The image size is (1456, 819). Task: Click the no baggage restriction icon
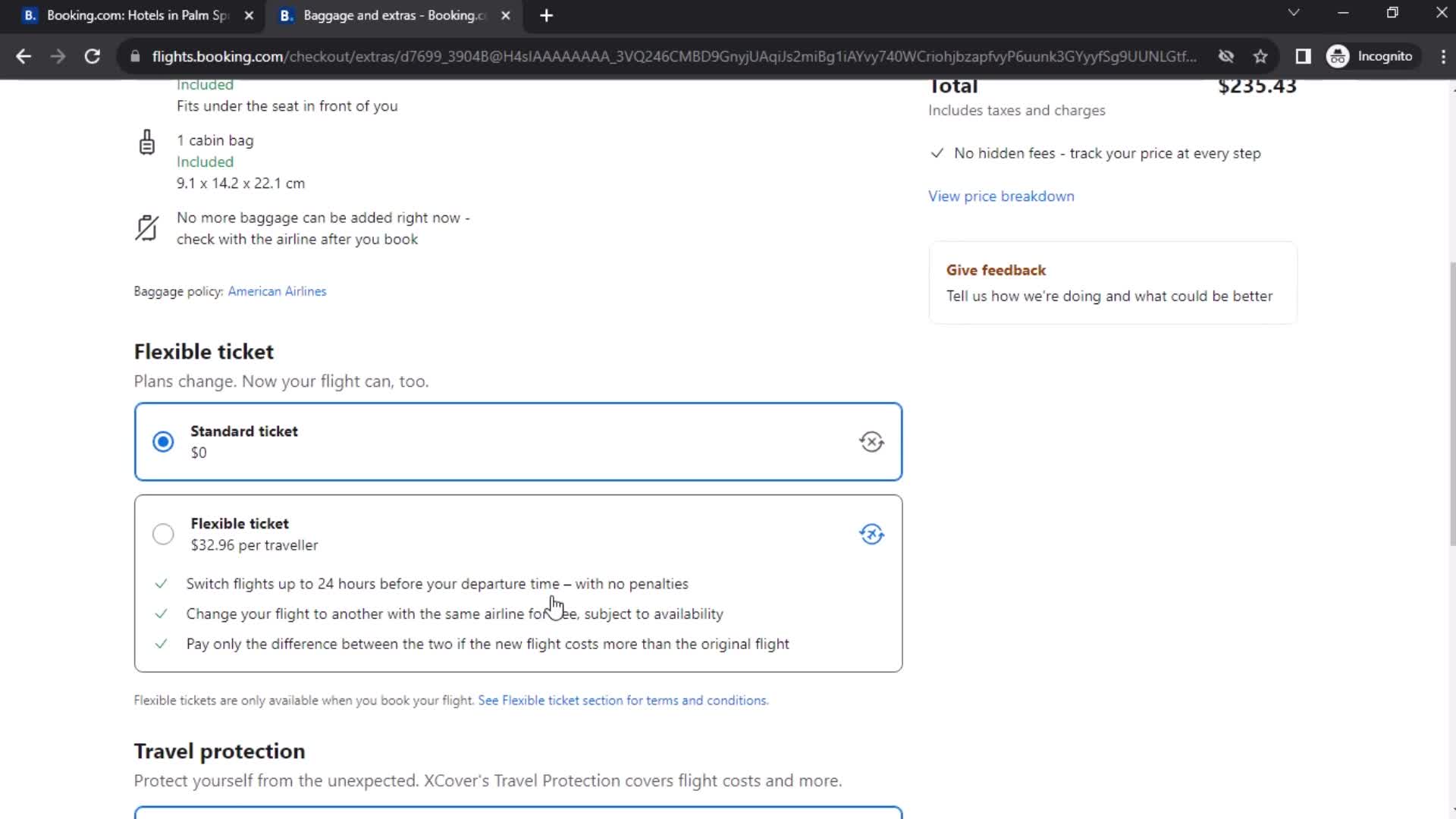146,227
